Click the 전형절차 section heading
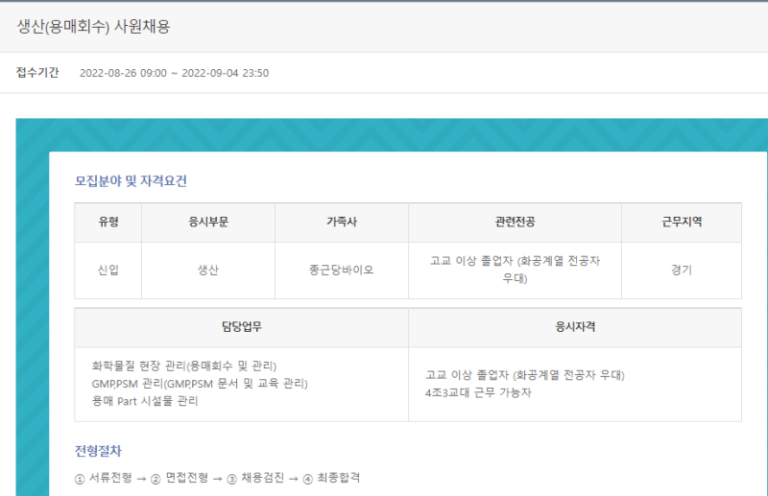The width and height of the screenshot is (768, 496). click(x=98, y=451)
